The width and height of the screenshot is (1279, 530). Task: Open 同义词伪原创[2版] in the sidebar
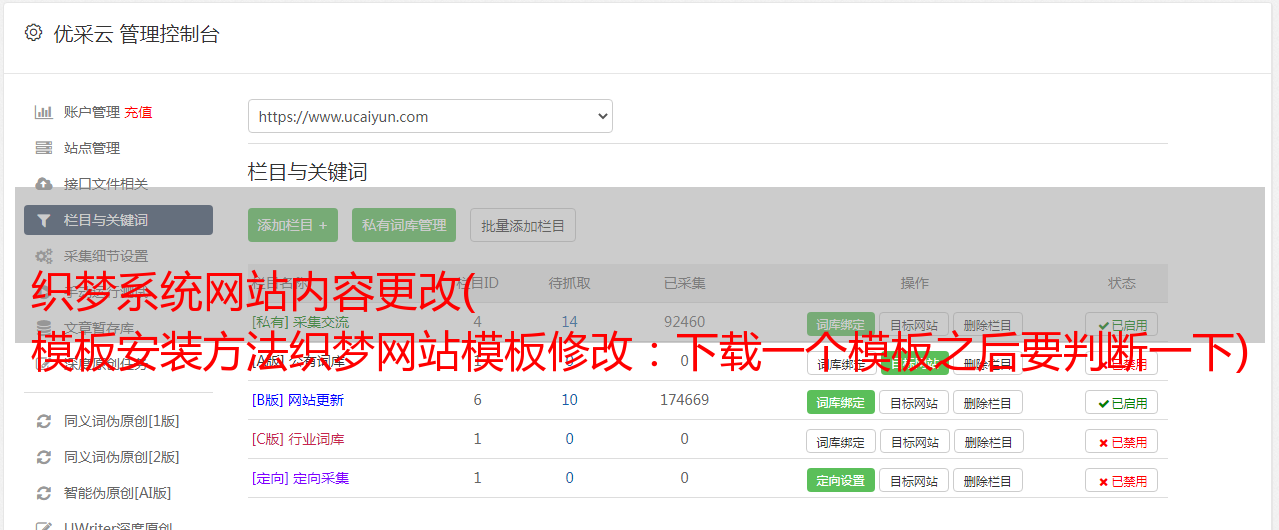(x=122, y=457)
